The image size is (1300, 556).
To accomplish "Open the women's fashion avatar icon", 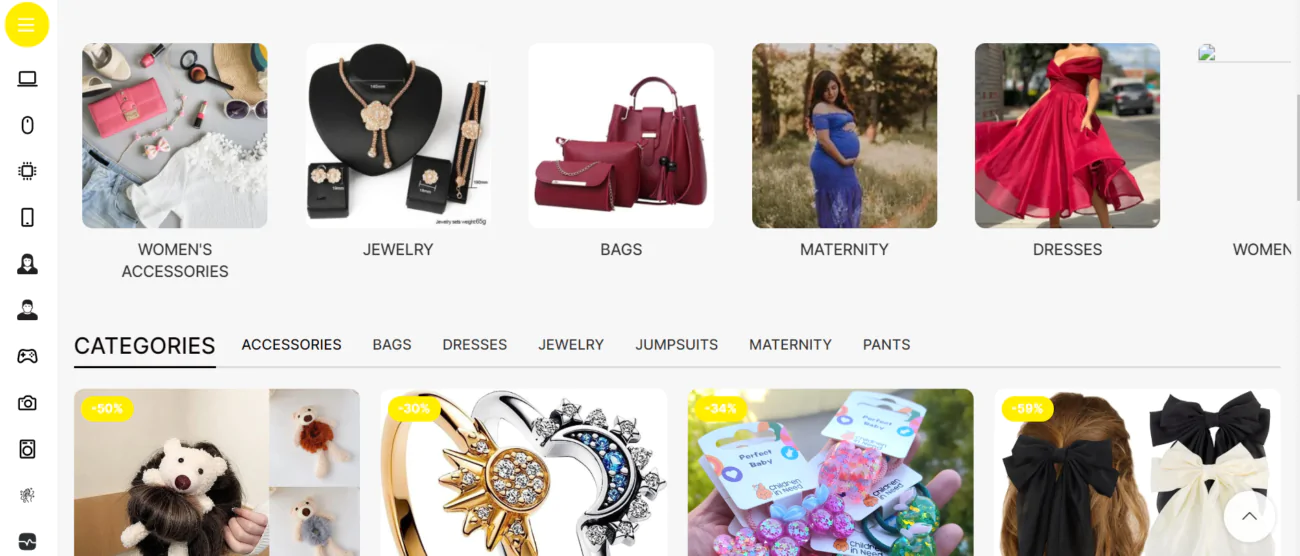I will 27,264.
